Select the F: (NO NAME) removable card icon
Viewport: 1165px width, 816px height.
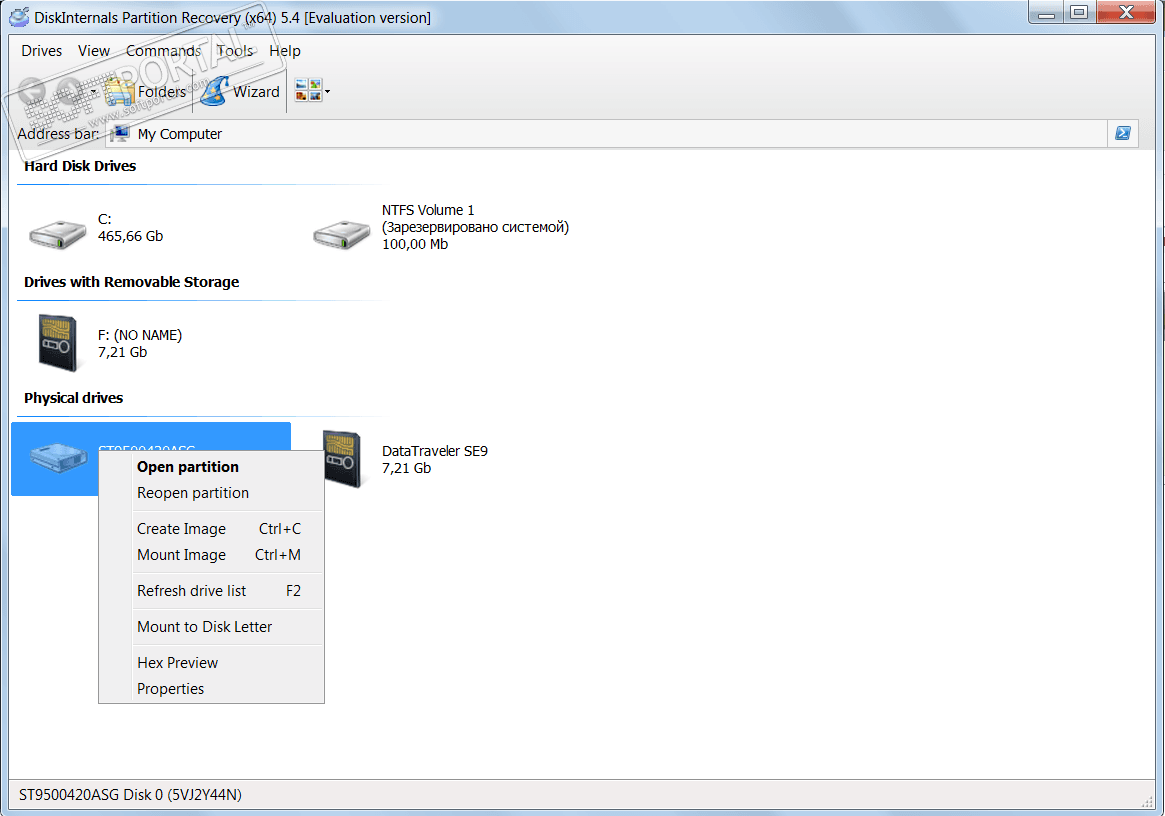click(58, 342)
